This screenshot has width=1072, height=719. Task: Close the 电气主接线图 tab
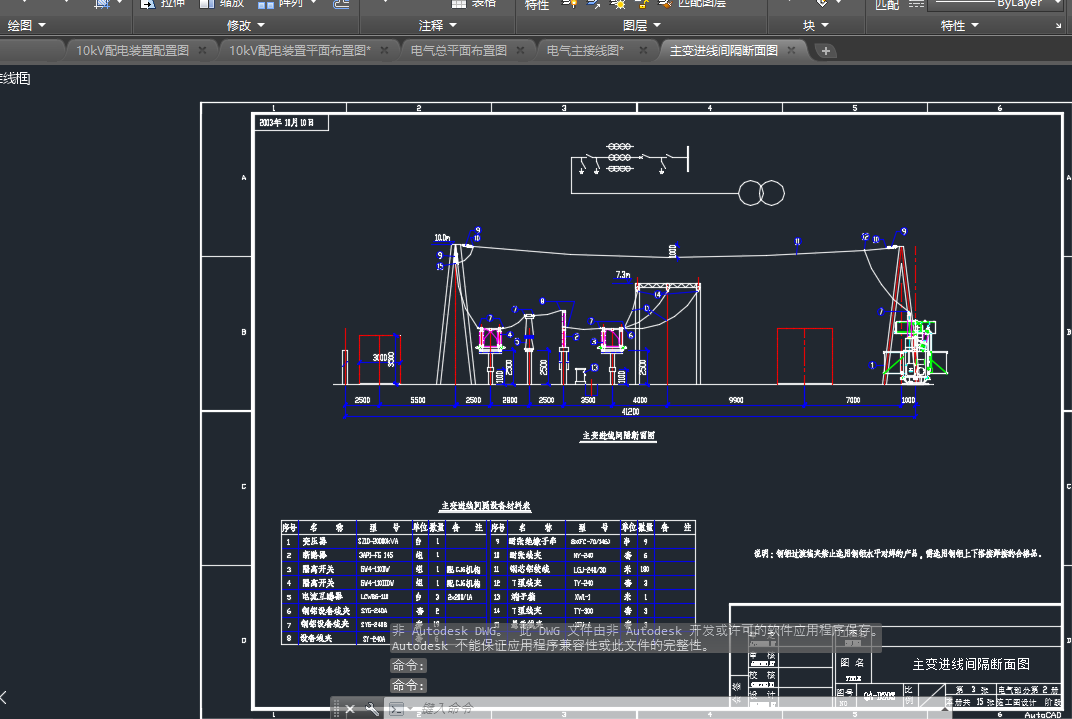[x=643, y=51]
